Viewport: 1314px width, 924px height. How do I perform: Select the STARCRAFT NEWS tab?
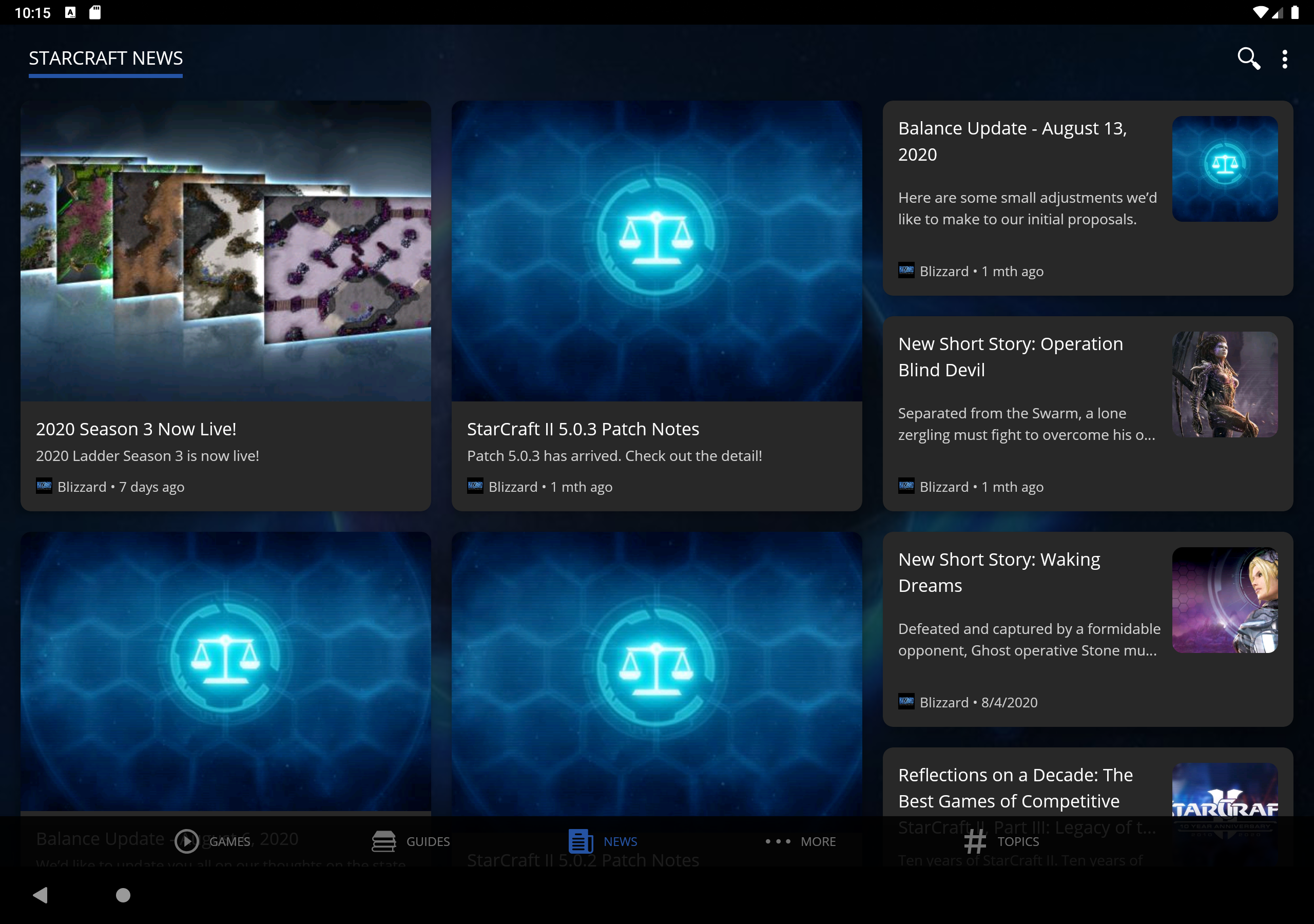(106, 59)
